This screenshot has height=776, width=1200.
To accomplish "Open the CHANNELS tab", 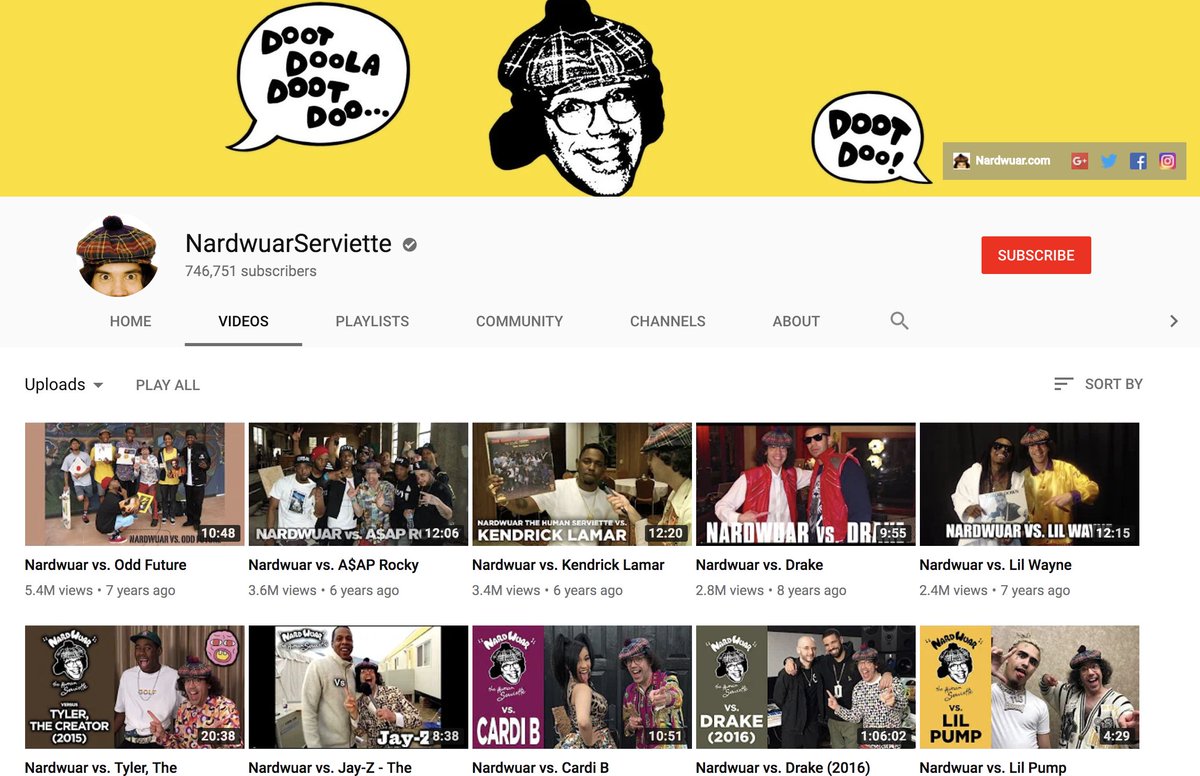I will (668, 321).
